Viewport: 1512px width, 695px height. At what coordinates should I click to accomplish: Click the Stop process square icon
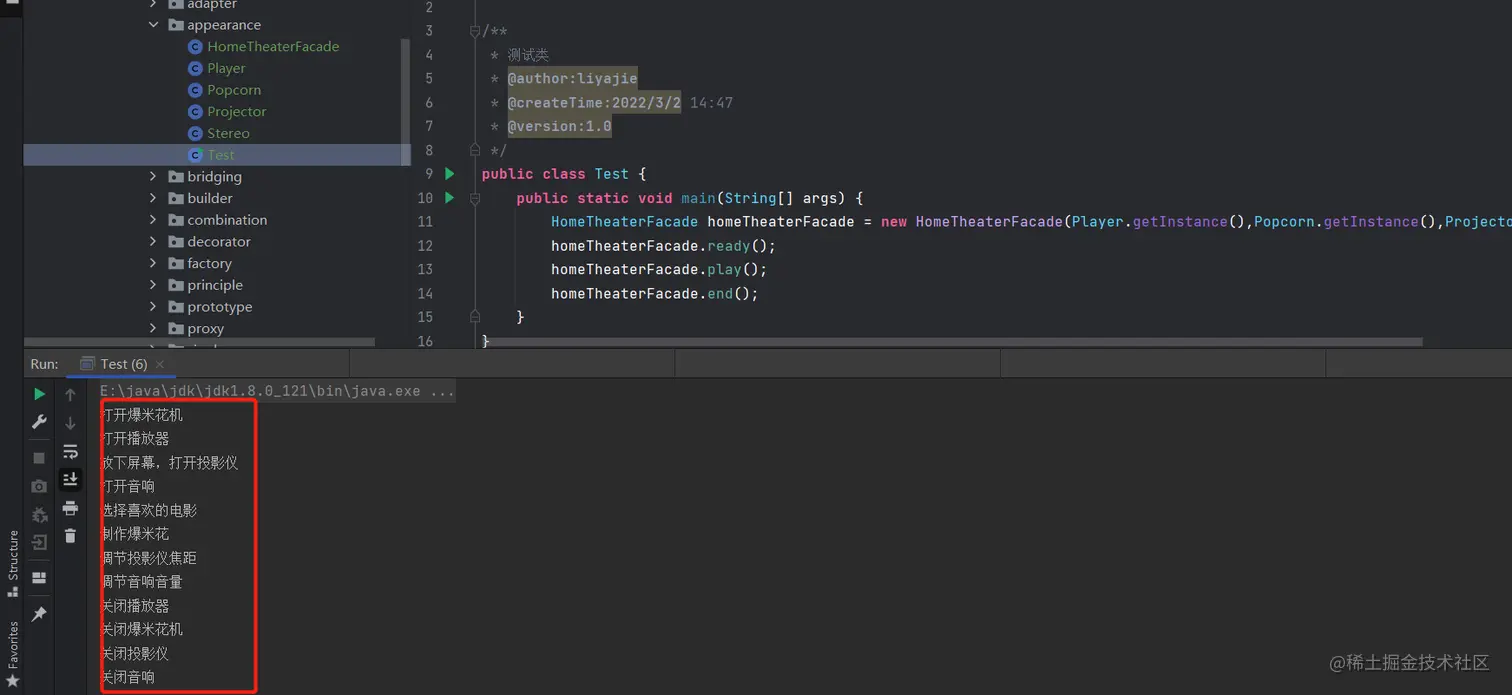[39, 458]
